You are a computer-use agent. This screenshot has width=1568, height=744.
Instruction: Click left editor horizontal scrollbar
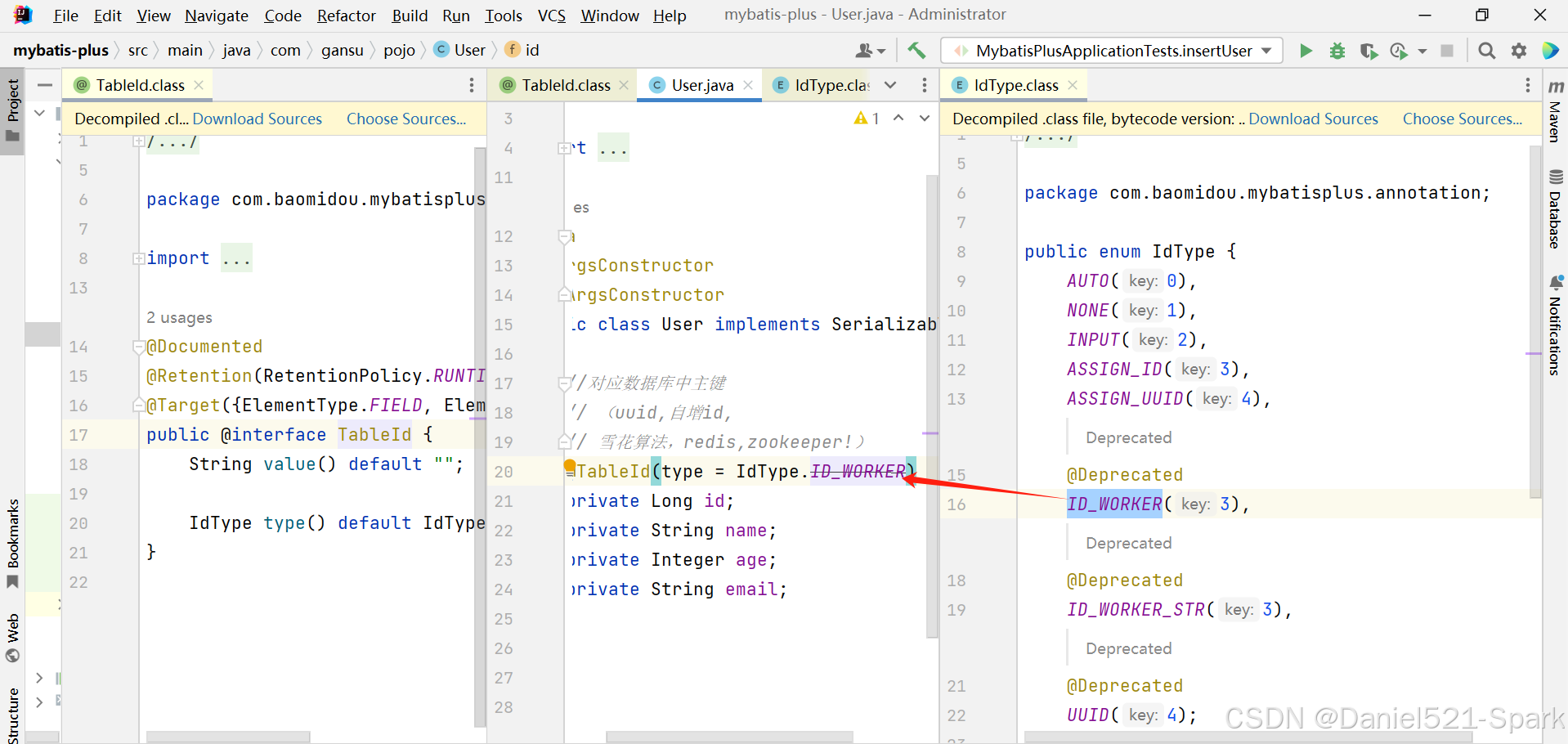(x=228, y=737)
